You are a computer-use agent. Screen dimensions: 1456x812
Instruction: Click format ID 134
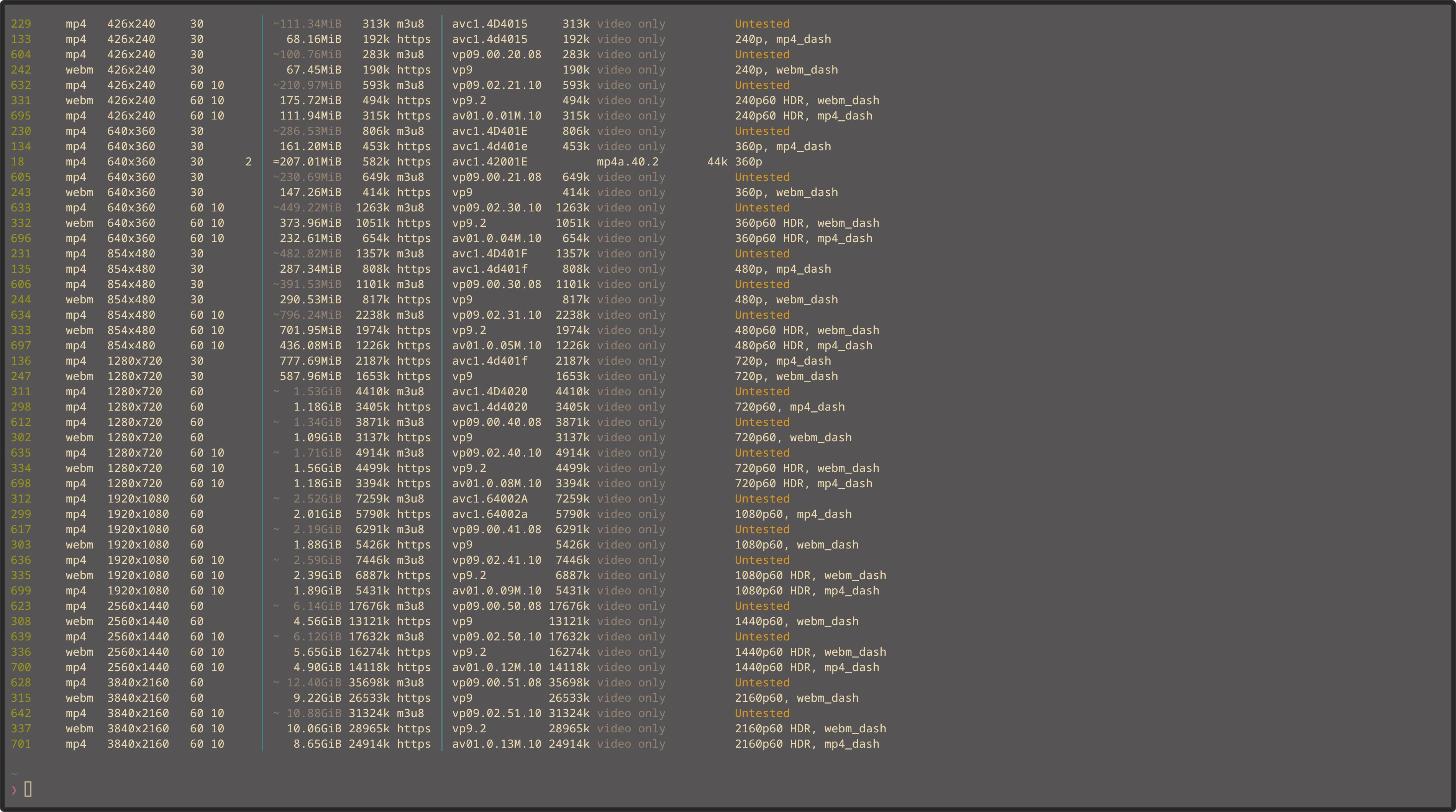[21, 146]
